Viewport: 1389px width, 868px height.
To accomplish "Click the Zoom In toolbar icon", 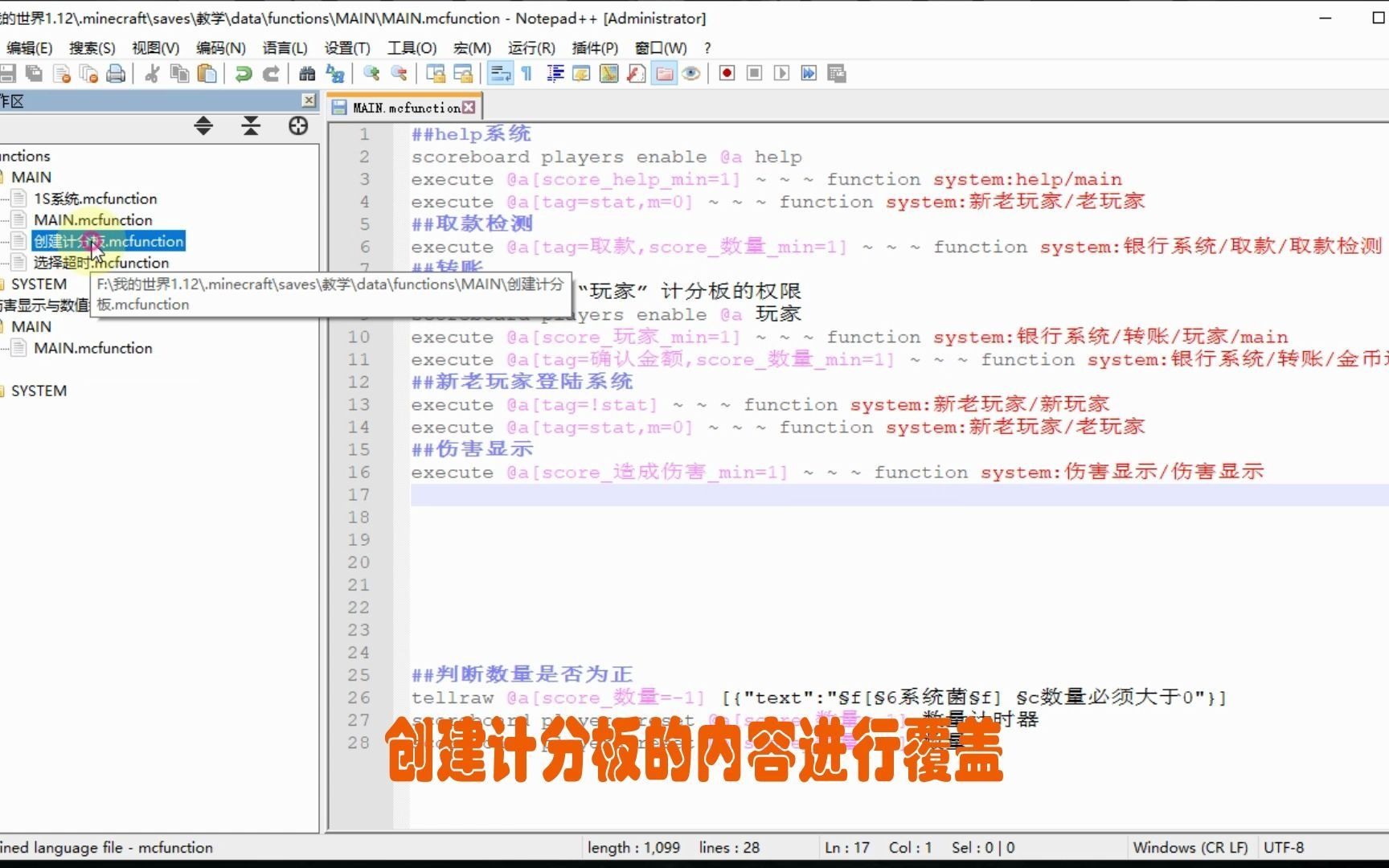I will 370,73.
